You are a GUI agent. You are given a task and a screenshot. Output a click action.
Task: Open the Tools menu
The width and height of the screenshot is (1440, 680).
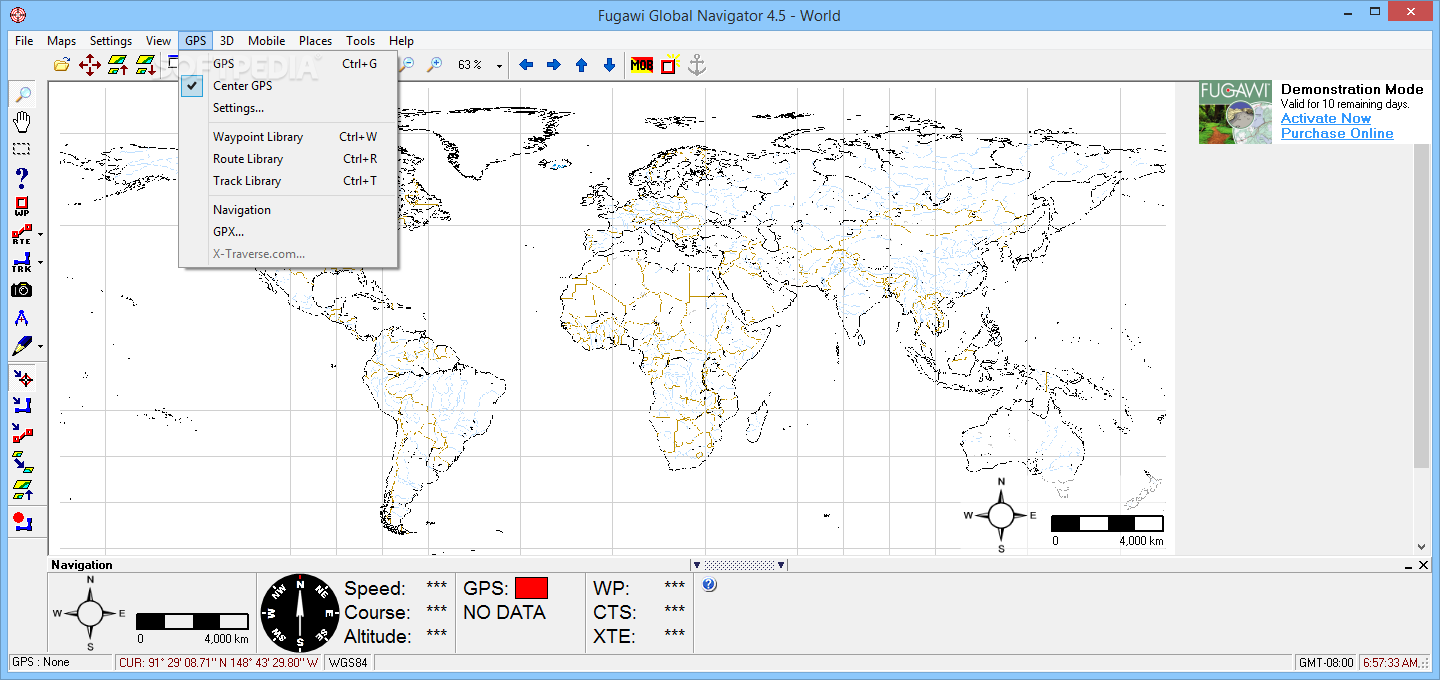tap(361, 41)
